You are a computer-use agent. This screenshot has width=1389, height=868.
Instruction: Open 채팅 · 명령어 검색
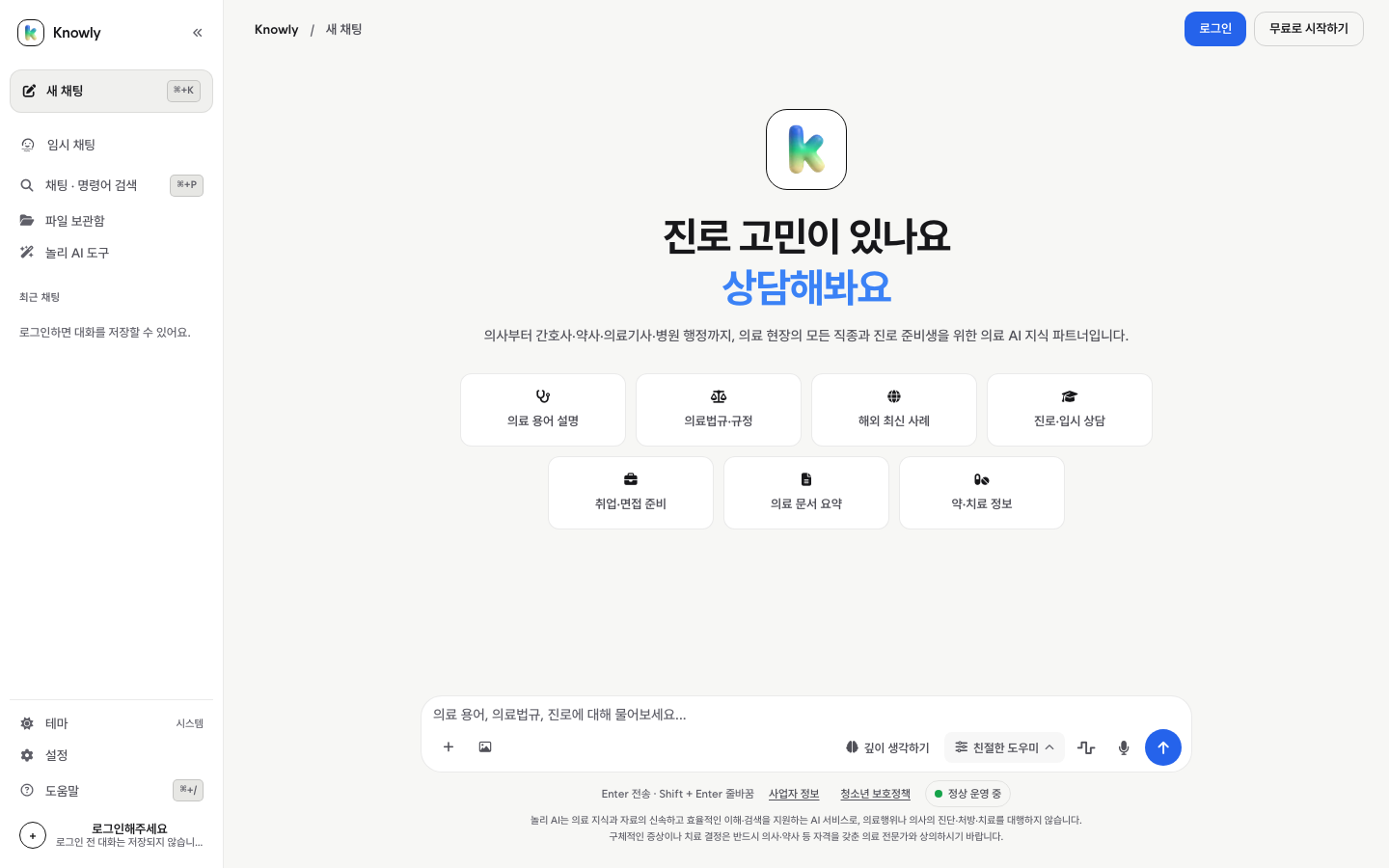(111, 185)
